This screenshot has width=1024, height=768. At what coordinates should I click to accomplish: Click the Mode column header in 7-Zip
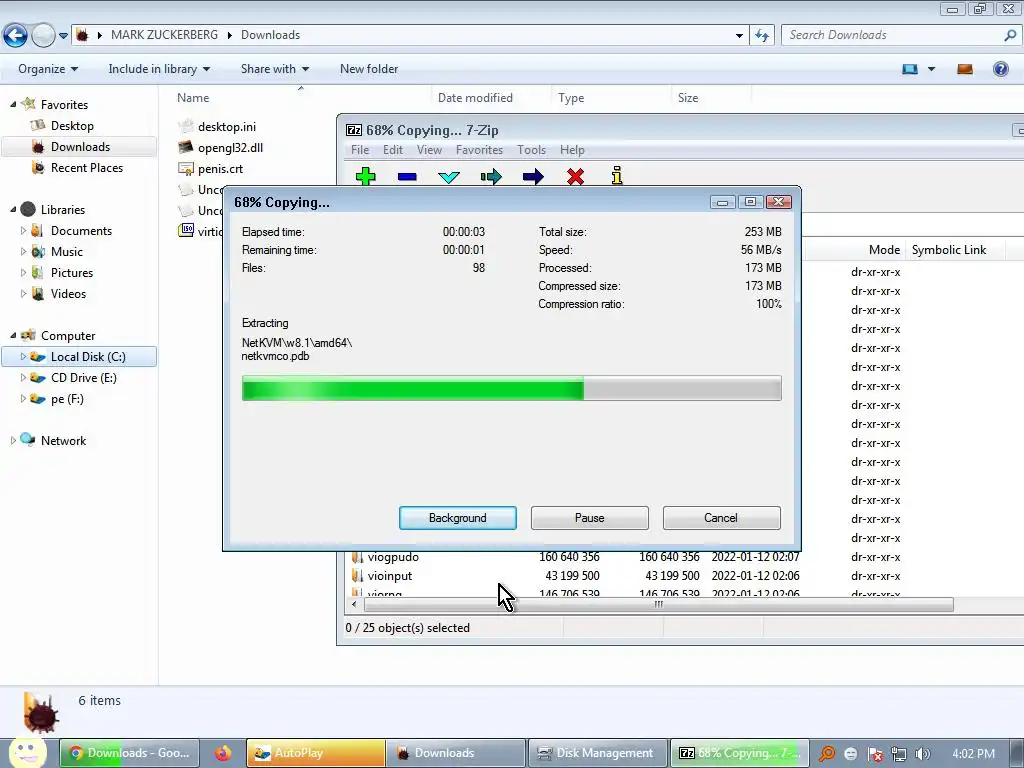pos(884,249)
